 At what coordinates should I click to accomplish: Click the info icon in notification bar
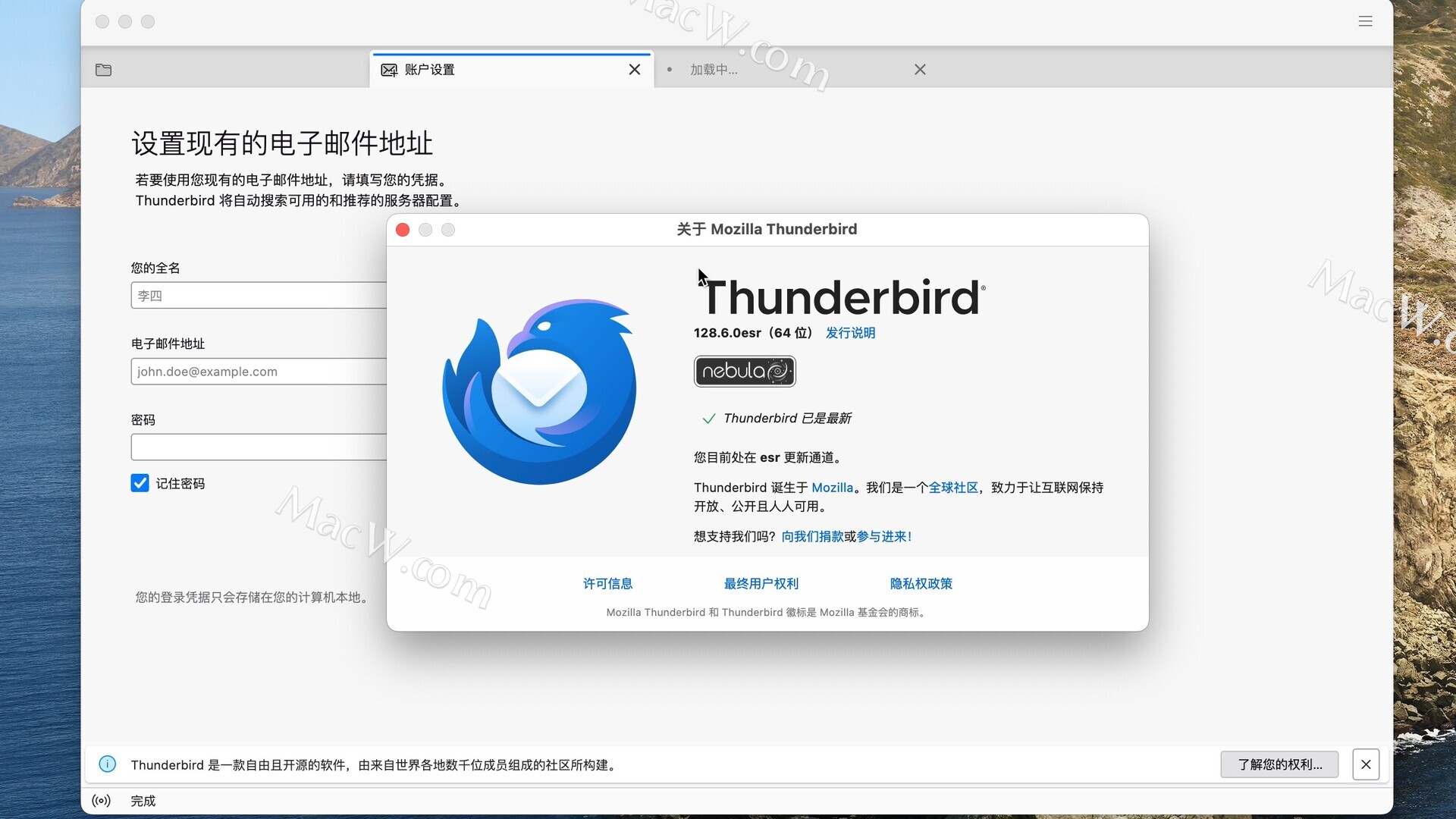coord(108,764)
